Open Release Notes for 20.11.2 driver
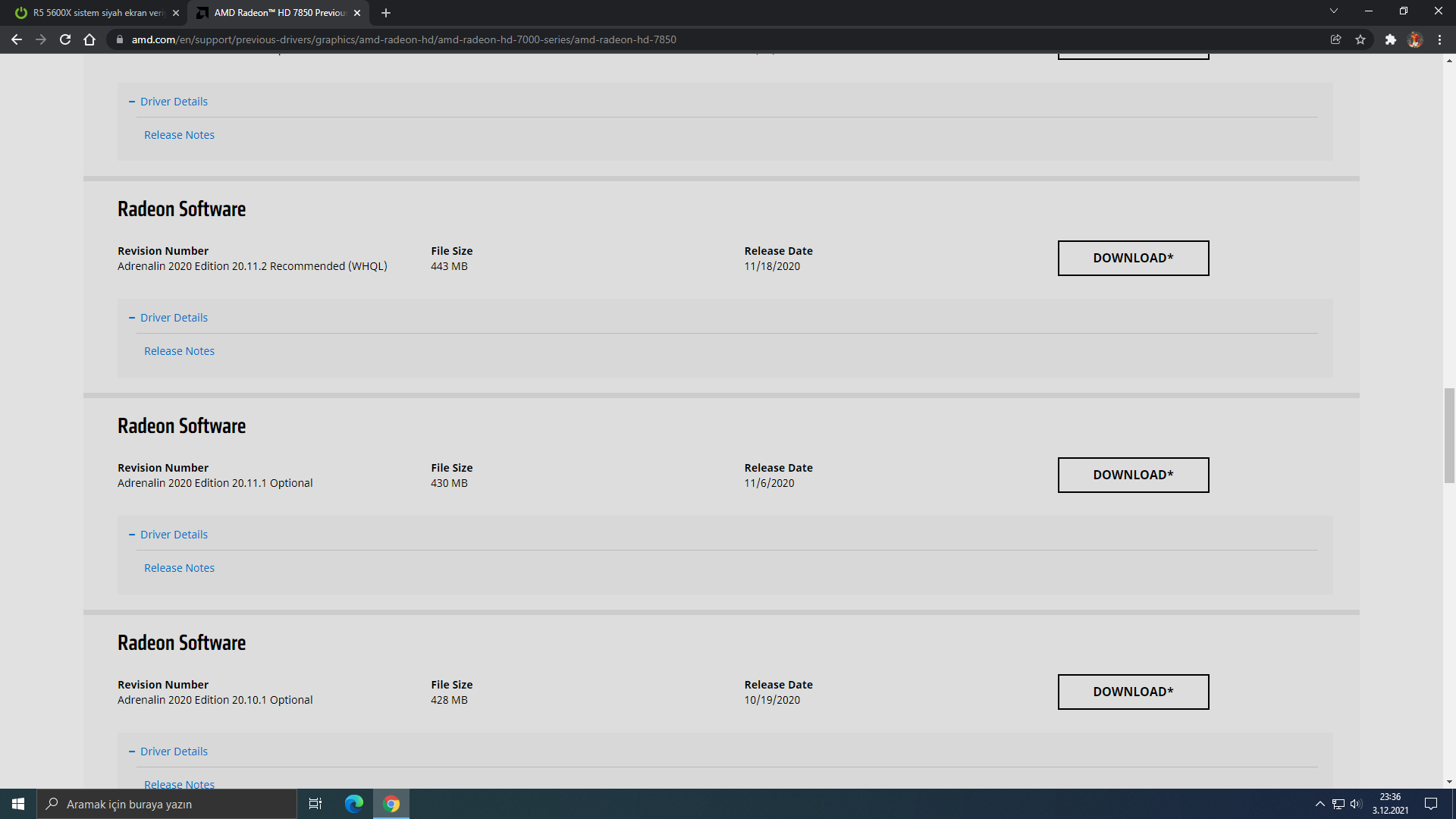1456x819 pixels. (179, 351)
